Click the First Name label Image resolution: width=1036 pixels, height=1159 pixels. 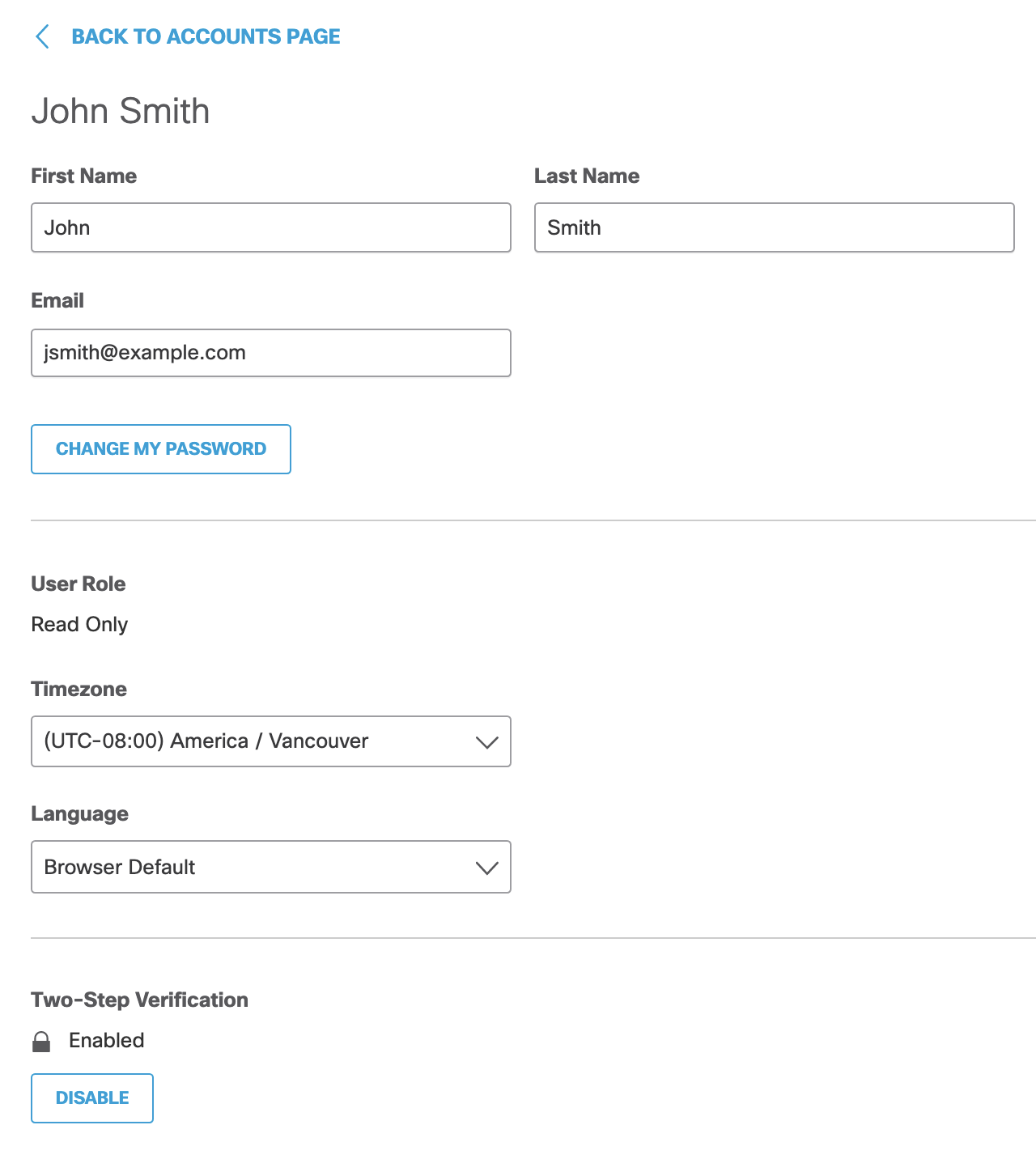click(84, 176)
